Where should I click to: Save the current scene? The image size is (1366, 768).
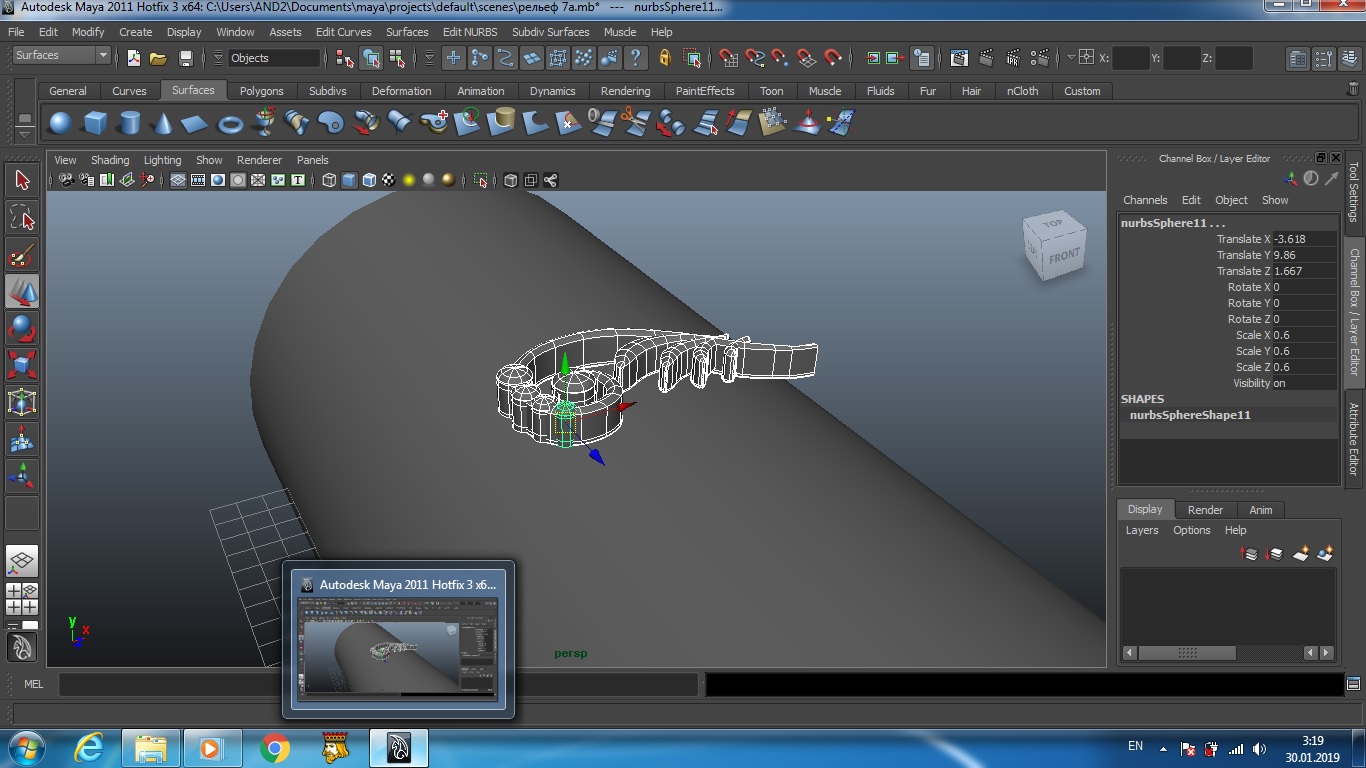pos(185,58)
